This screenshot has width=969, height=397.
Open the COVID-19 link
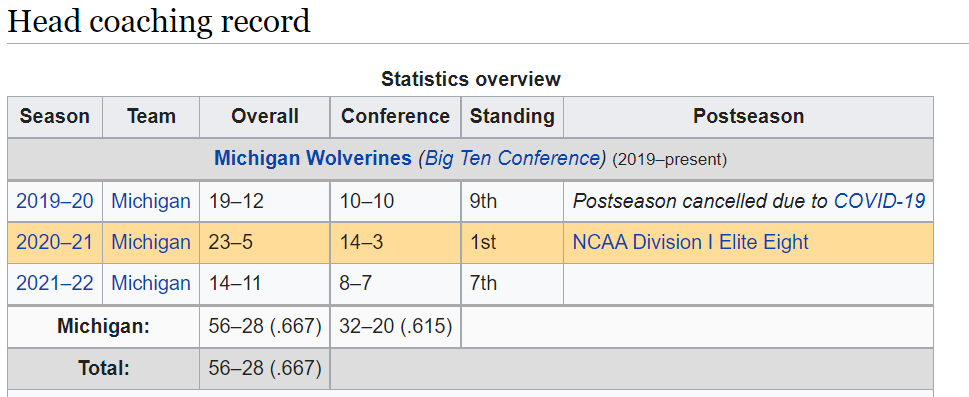[x=879, y=201]
